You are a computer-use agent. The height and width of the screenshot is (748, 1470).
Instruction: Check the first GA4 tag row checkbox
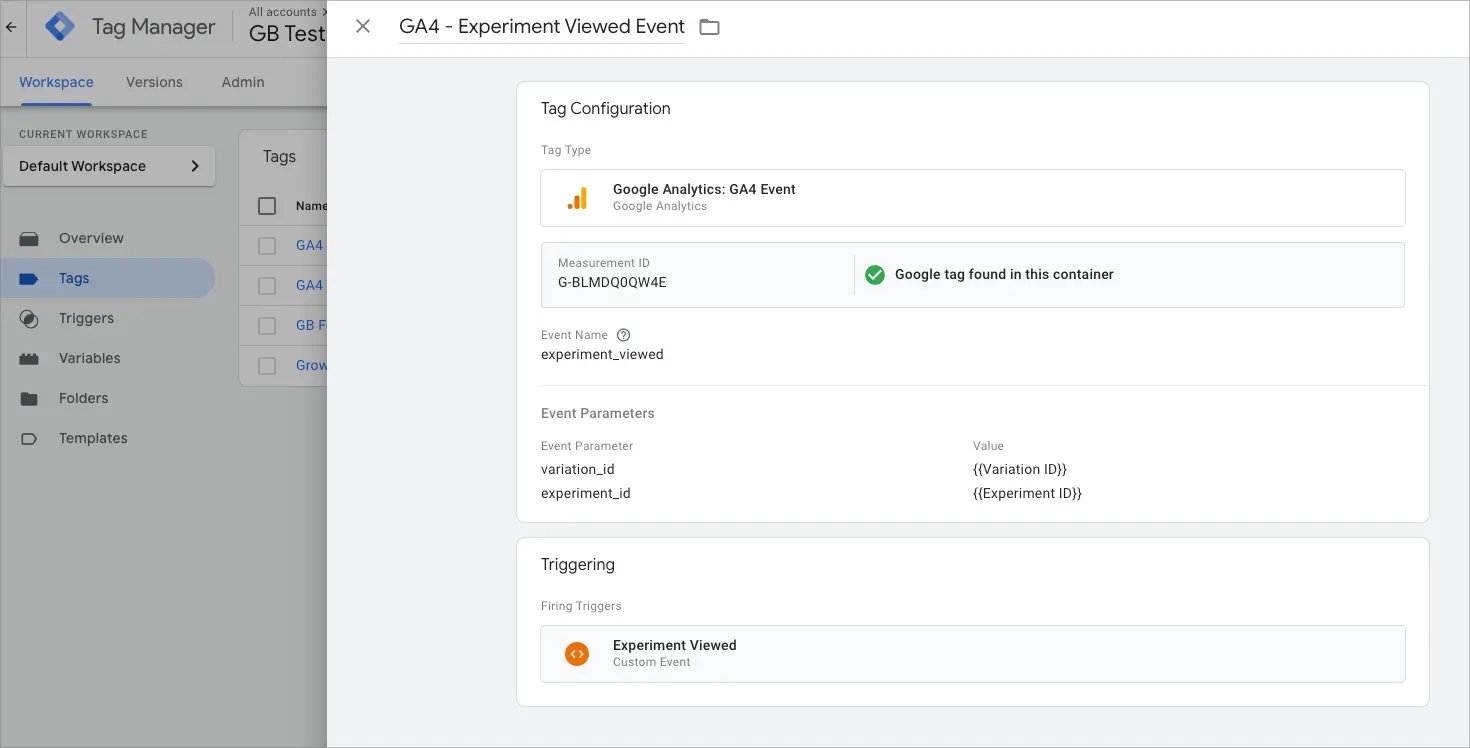click(267, 245)
